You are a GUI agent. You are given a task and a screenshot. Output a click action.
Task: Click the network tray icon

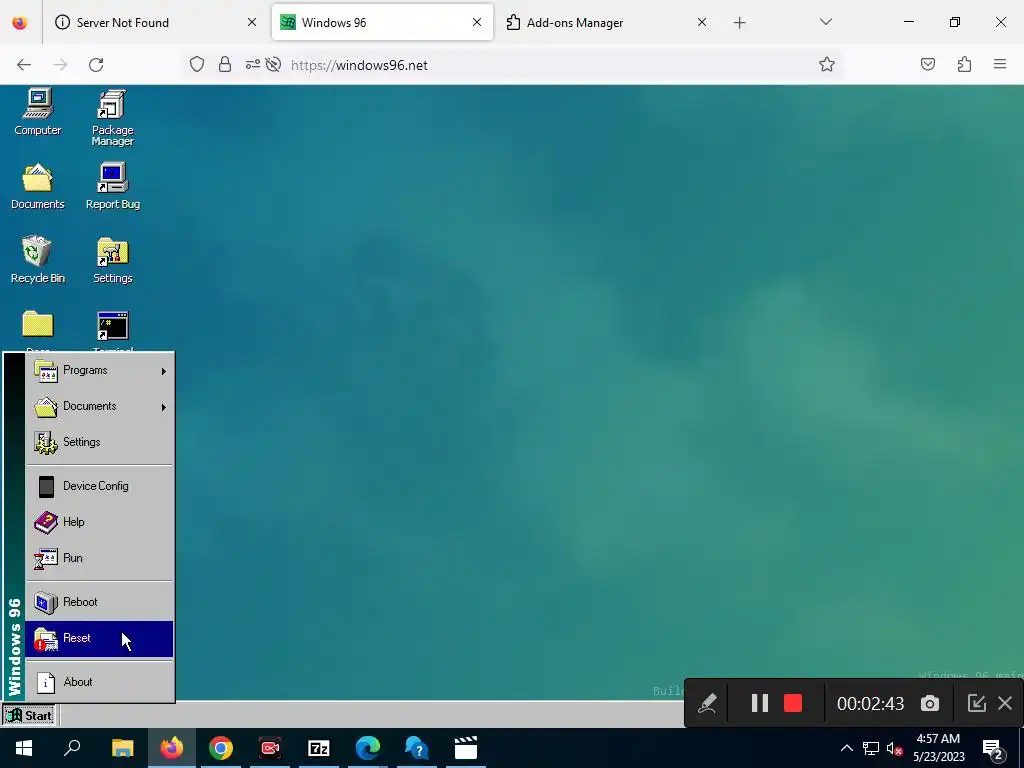pos(871,748)
